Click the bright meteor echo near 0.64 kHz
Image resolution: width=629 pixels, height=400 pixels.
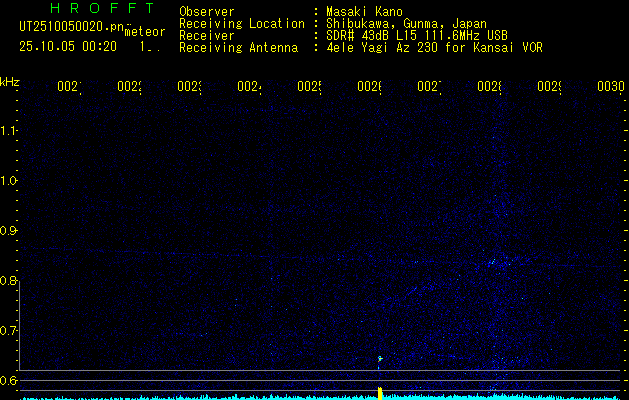pyautogui.click(x=379, y=358)
